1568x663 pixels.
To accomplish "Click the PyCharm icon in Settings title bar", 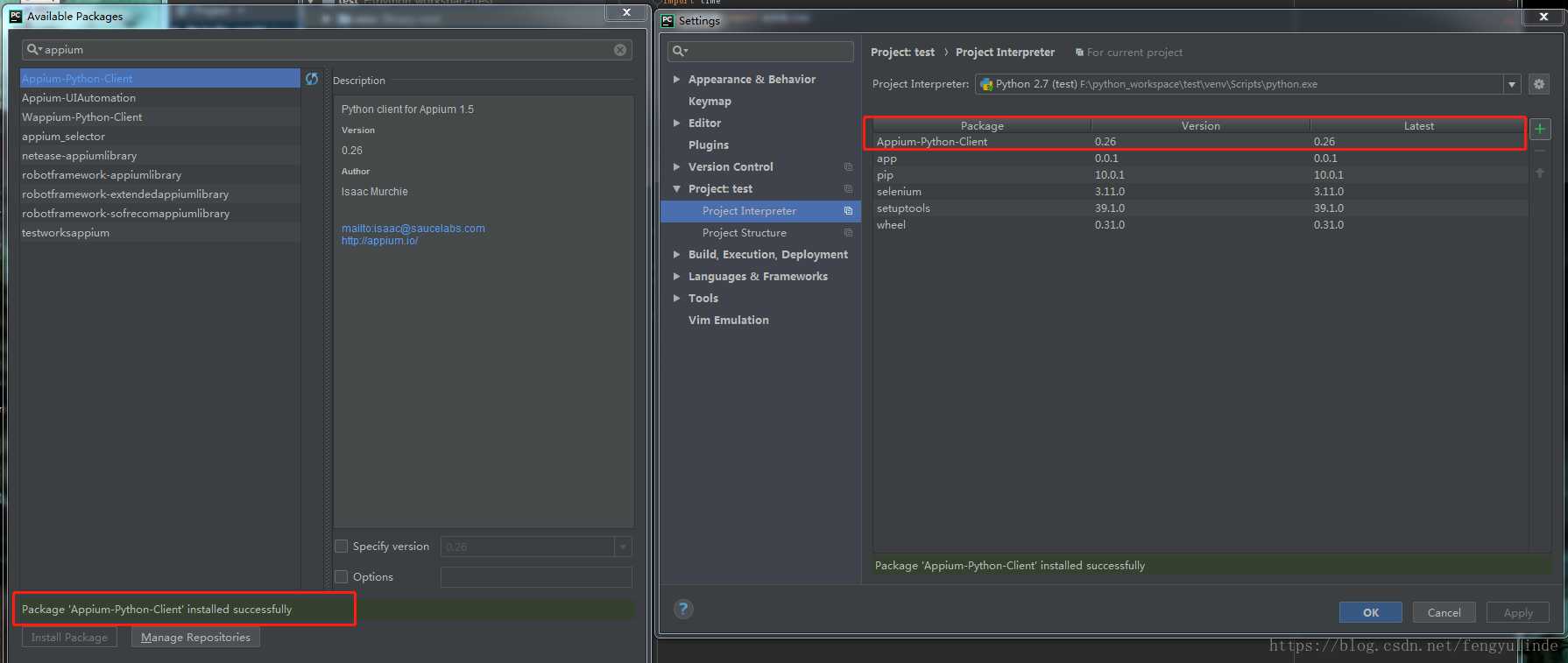I will tap(667, 20).
